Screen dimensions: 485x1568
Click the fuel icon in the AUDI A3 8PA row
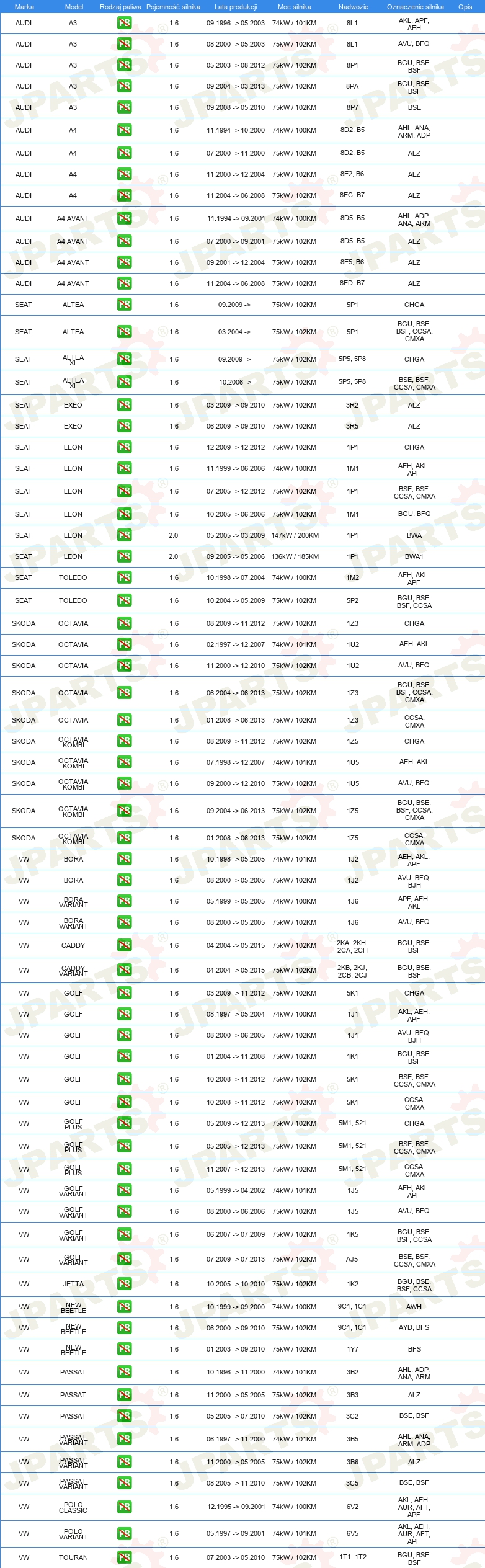tap(124, 86)
